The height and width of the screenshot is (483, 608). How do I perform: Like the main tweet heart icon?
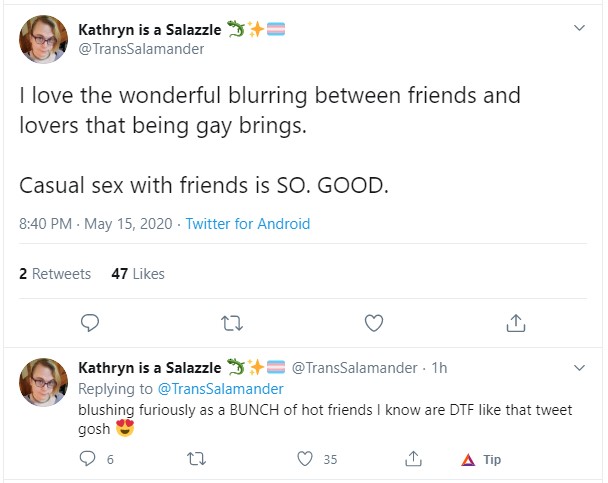pos(374,323)
